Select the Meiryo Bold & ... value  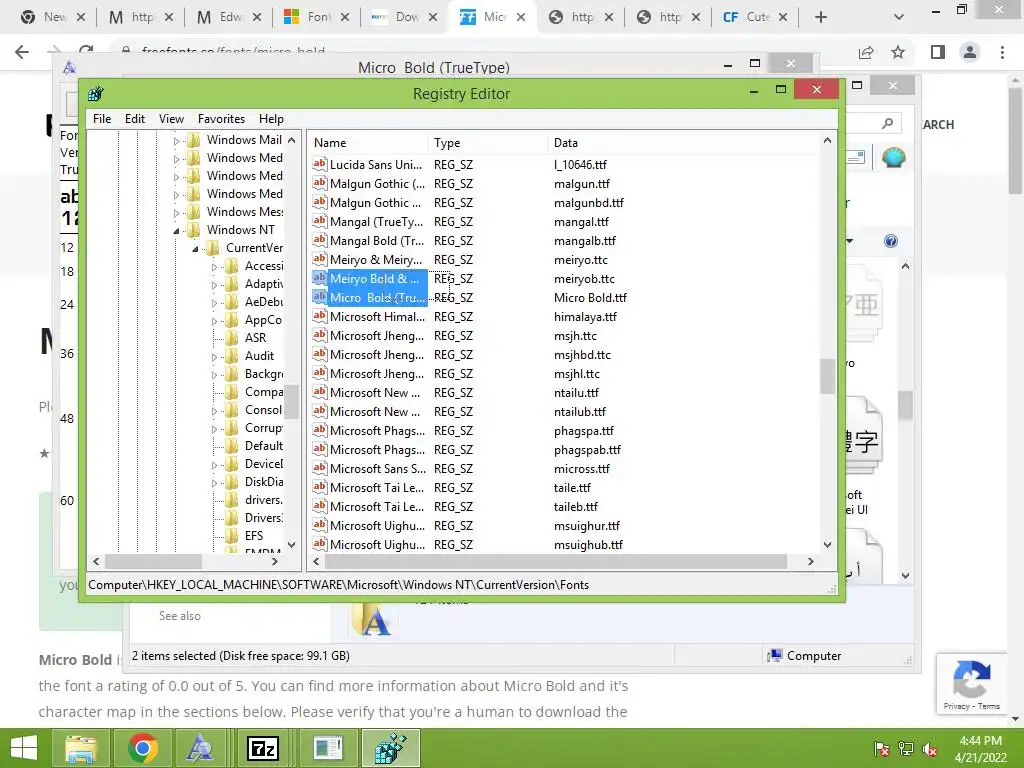[x=374, y=278]
